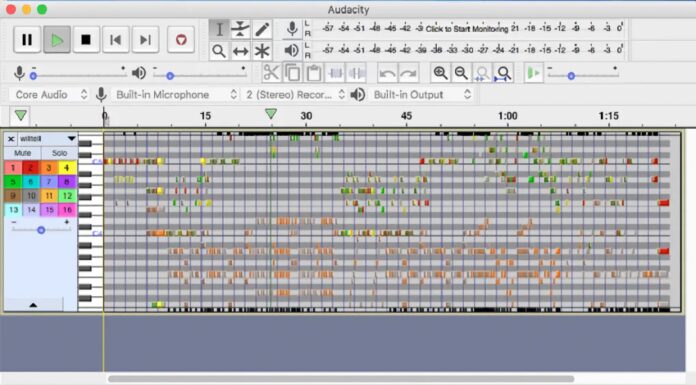Click to Start Monitoring on record meter
The image size is (696, 385).
click(467, 29)
